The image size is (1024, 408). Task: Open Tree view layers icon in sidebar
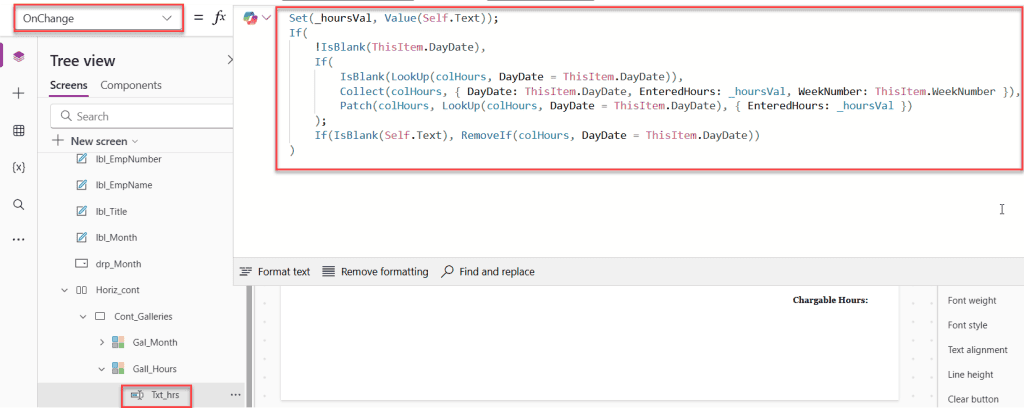pos(19,57)
